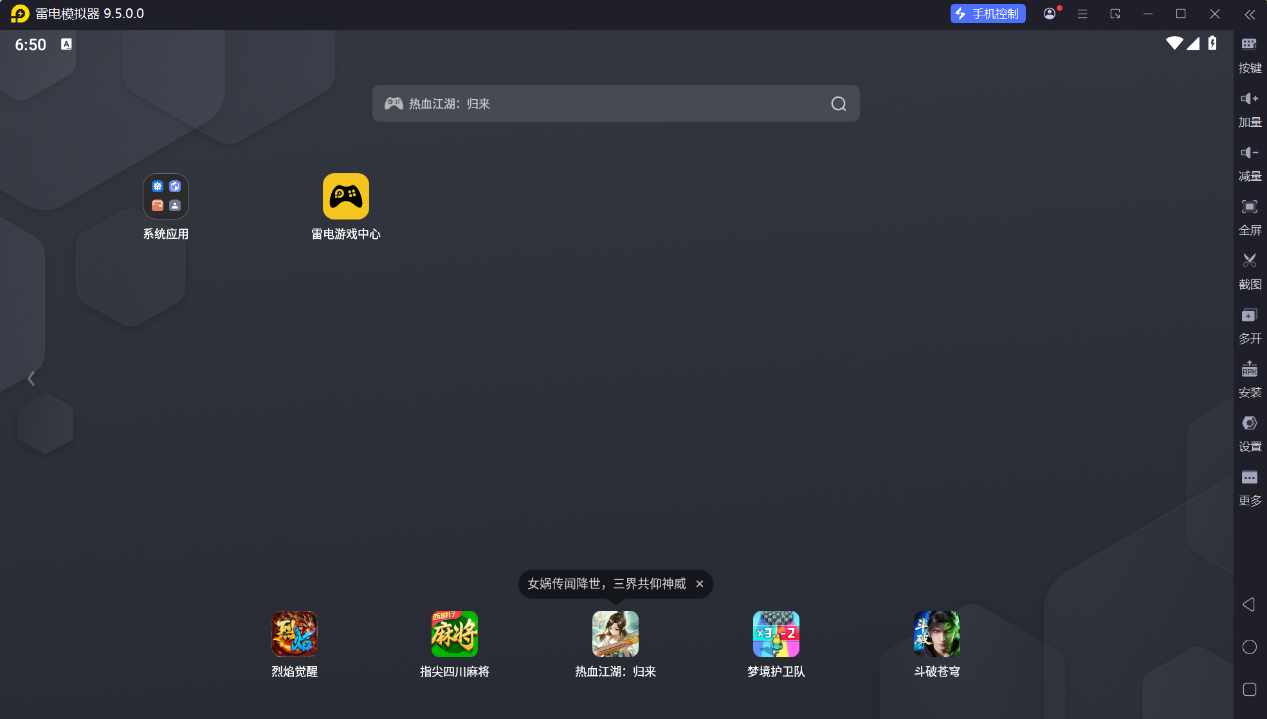This screenshot has width=1267, height=719.
Task: Enter 全屏 fullscreen mode
Action: coord(1250,217)
